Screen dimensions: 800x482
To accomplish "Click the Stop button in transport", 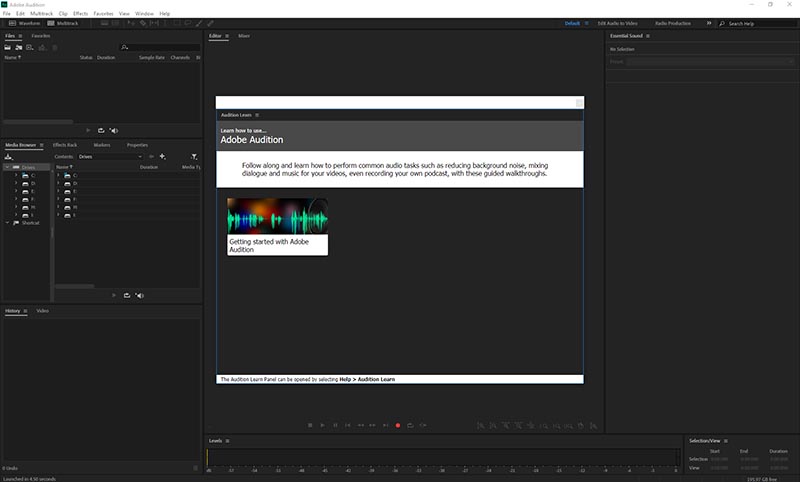I will coord(310,425).
